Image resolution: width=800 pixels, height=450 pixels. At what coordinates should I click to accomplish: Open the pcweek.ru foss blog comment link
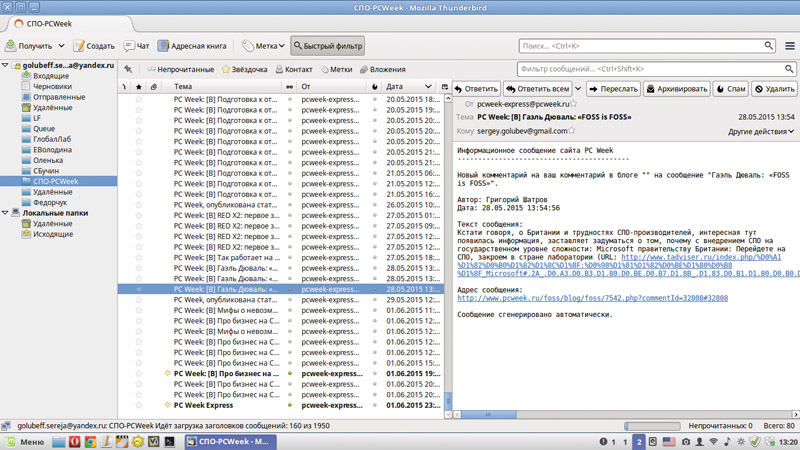click(x=592, y=298)
